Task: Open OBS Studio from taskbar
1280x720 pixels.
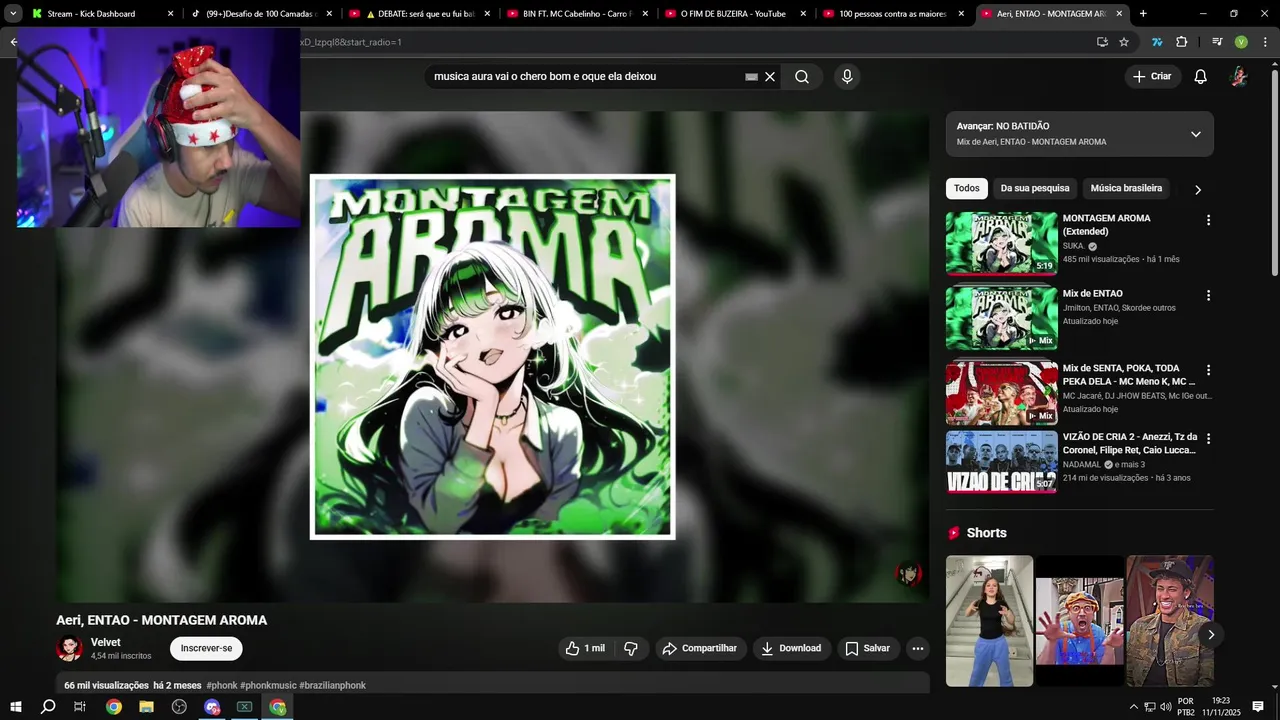Action: (179, 707)
